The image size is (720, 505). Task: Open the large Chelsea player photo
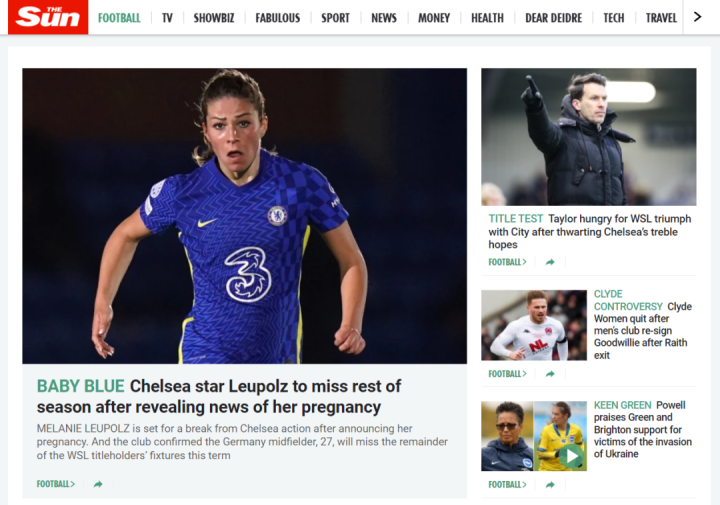click(x=244, y=216)
